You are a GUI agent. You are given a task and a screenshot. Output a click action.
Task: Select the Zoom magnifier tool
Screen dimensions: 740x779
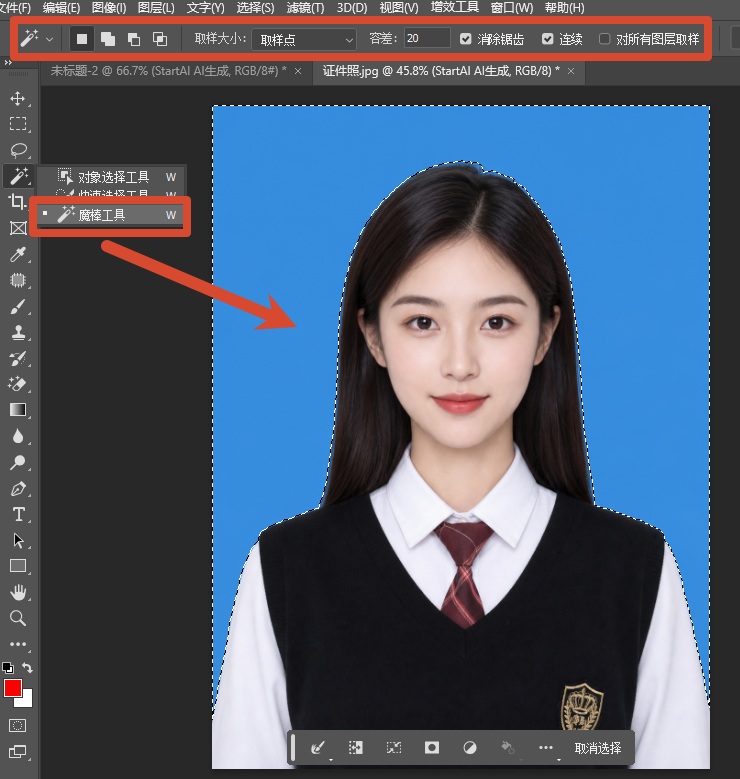(x=18, y=618)
